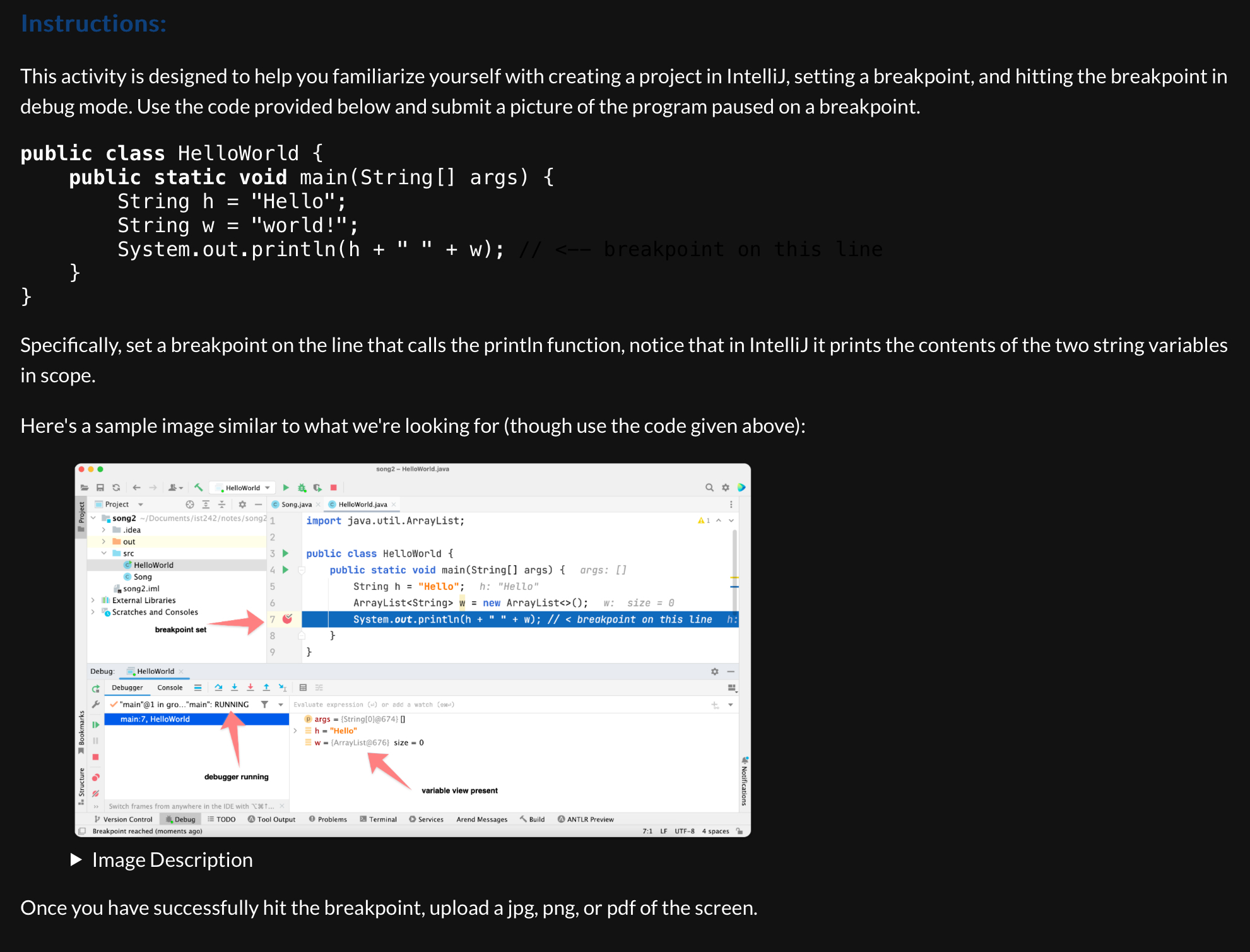
Task: Click the Resume Program icon in debug sidebar
Action: (95, 725)
